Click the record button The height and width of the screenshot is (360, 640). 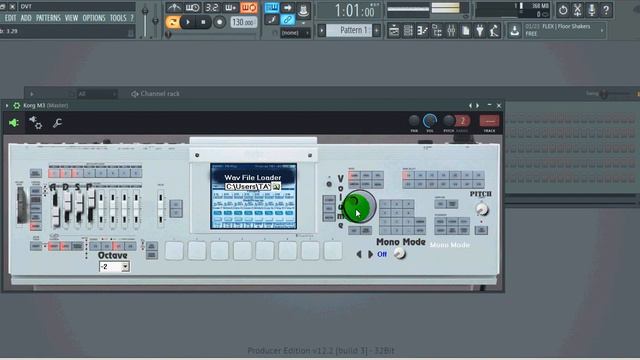tap(219, 22)
